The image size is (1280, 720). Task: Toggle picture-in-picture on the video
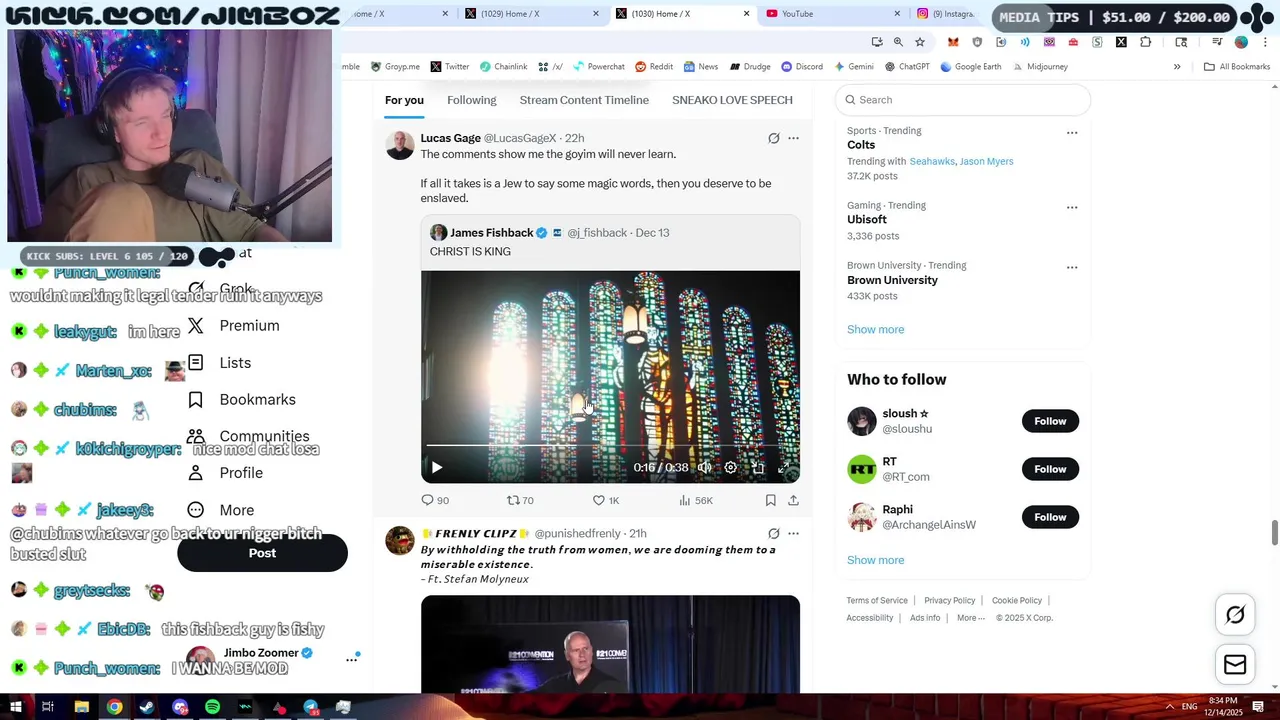click(757, 467)
